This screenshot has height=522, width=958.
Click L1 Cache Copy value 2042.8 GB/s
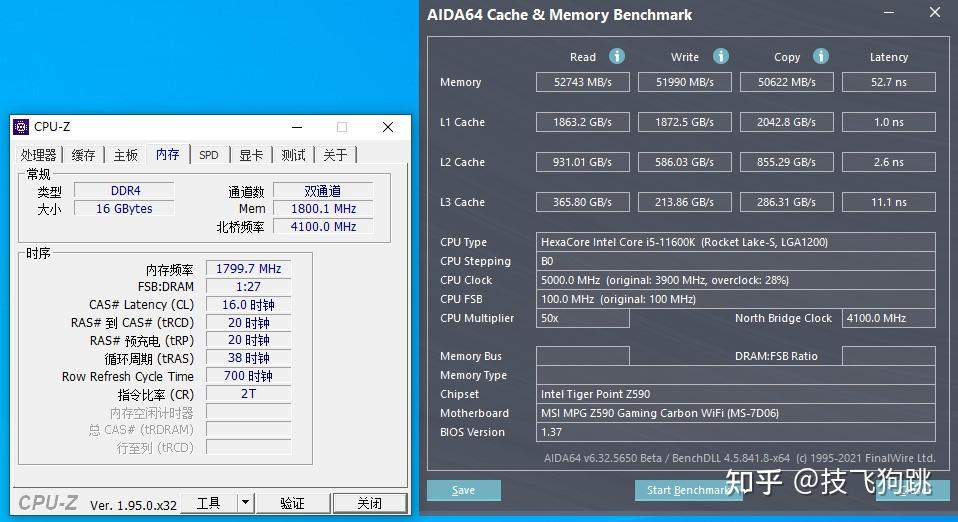(787, 122)
